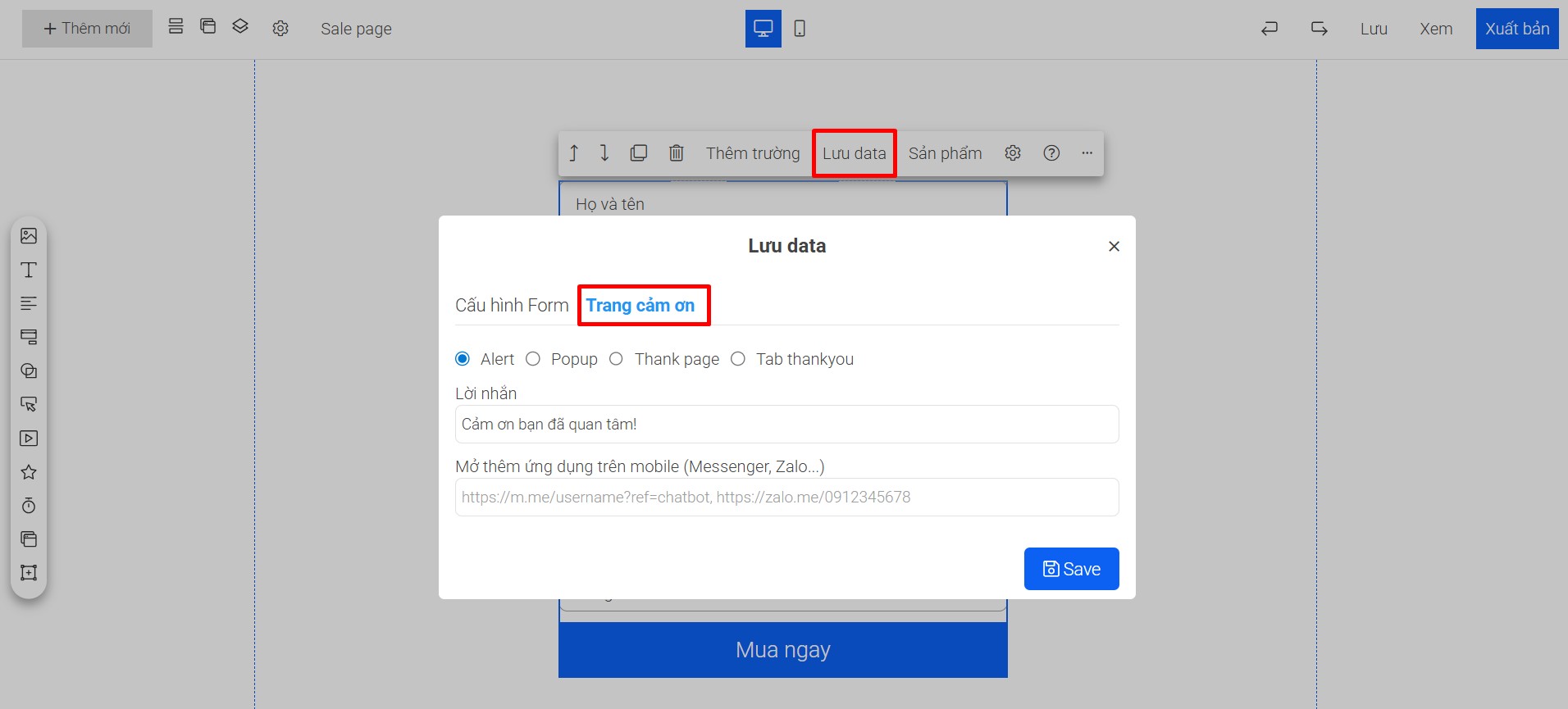Image resolution: width=1568 pixels, height=709 pixels.
Task: Click the undo arrow icon
Action: coord(1269,29)
